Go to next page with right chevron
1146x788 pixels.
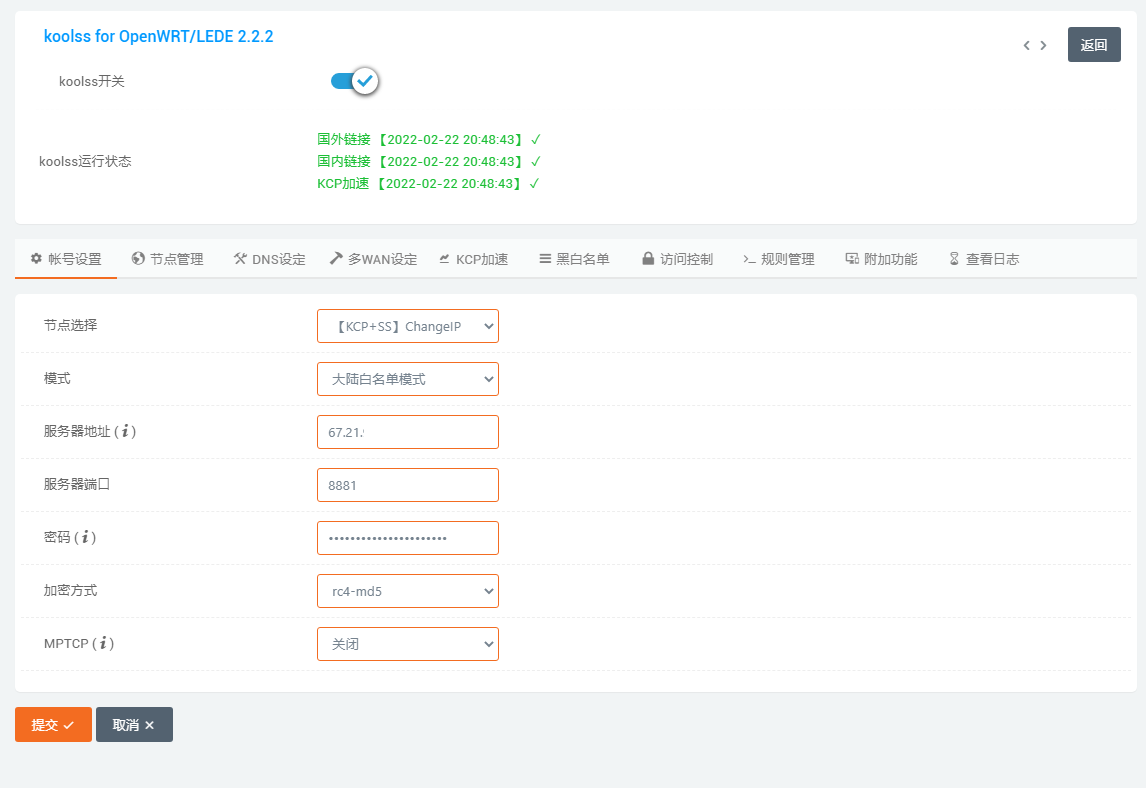click(x=1044, y=45)
